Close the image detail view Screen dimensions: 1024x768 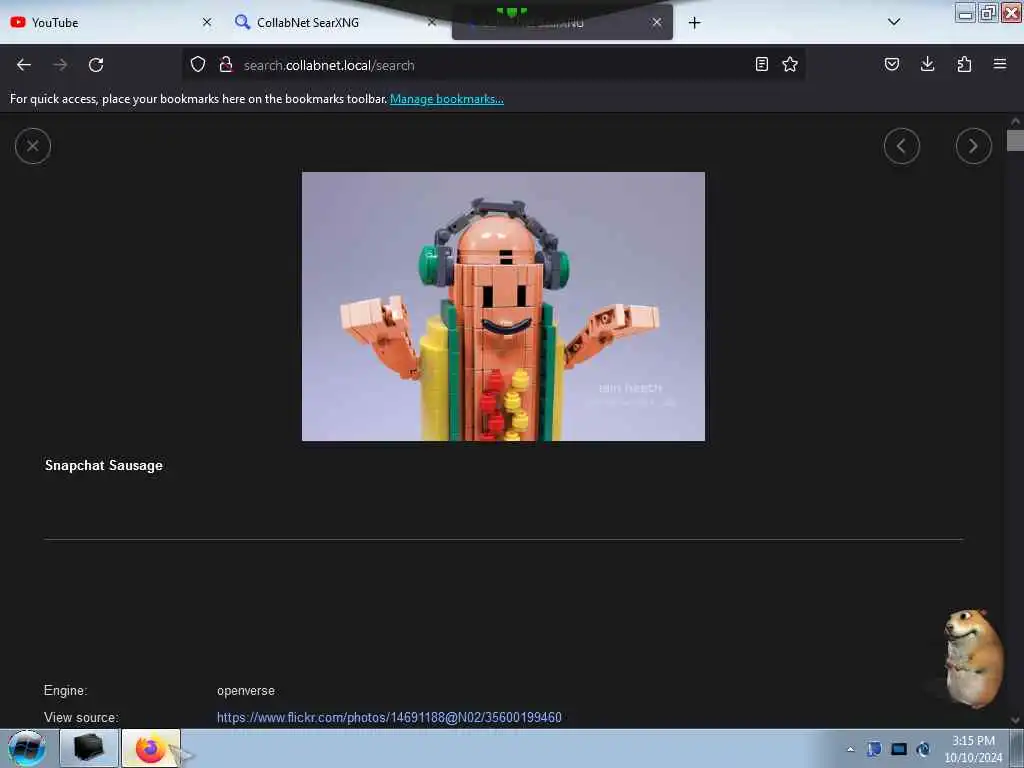point(33,146)
